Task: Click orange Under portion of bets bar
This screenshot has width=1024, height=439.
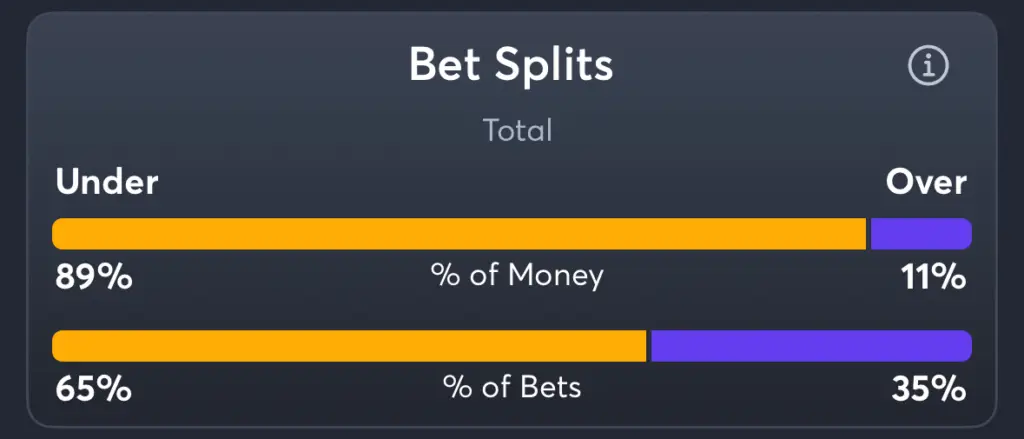Action: [349, 346]
